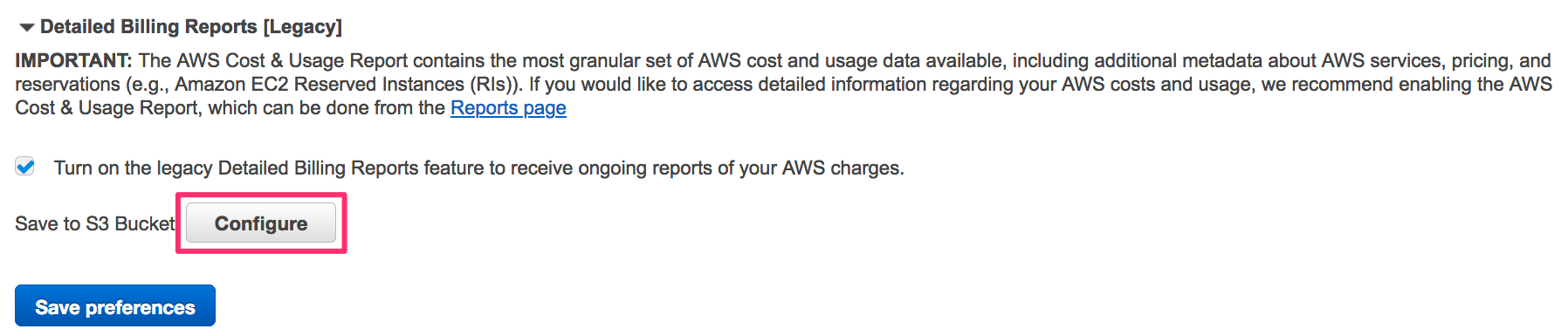Click the Save preferences button
Image resolution: width=1568 pixels, height=336 pixels.
115,306
